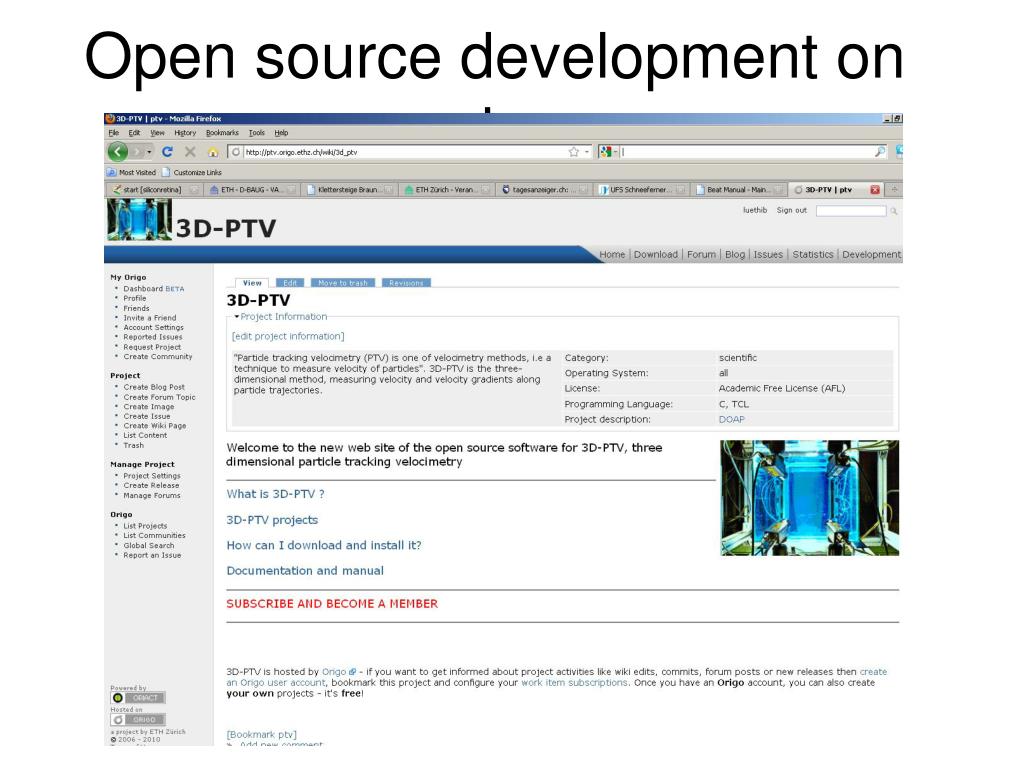Click the Forward navigation arrow
Image resolution: width=1024 pixels, height=768 pixels.
[x=136, y=152]
